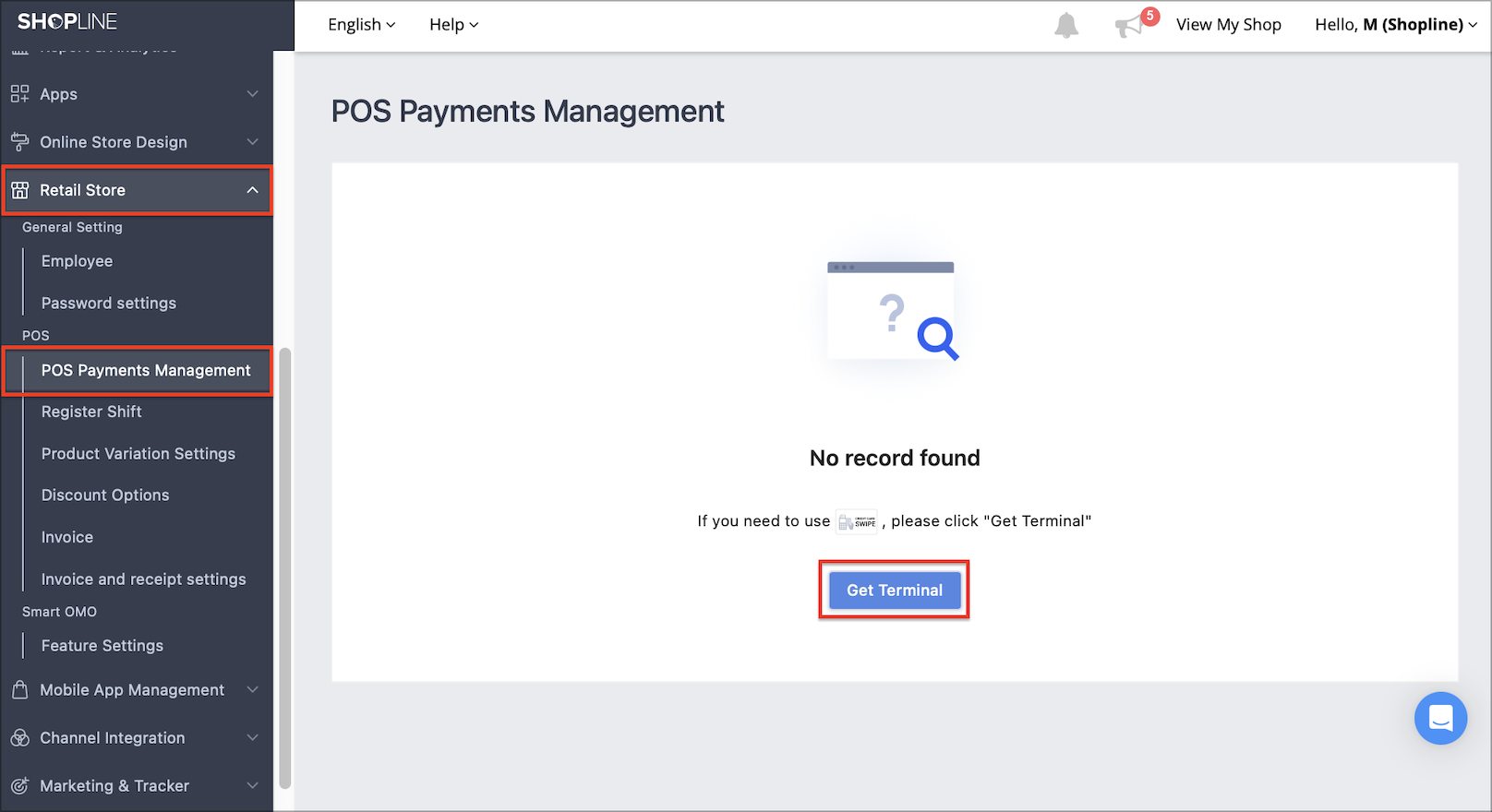Image resolution: width=1492 pixels, height=812 pixels.
Task: Click the Retail Store storefront icon
Action: (x=19, y=190)
